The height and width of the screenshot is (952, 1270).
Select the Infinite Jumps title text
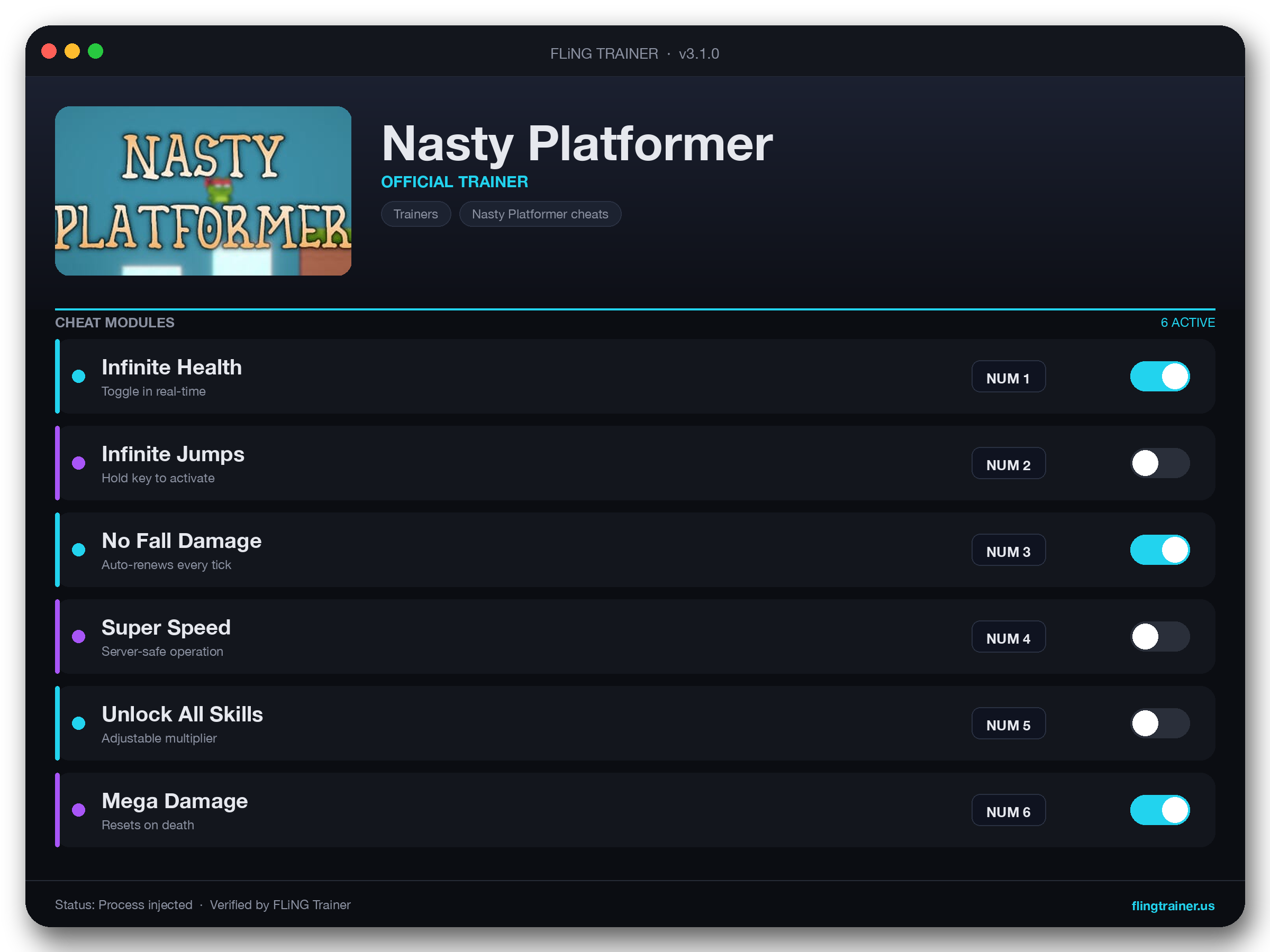point(173,454)
